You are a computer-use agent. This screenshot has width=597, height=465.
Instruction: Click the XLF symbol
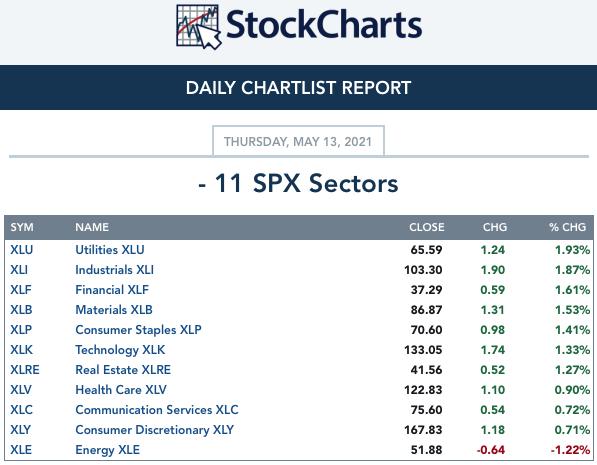[21, 290]
